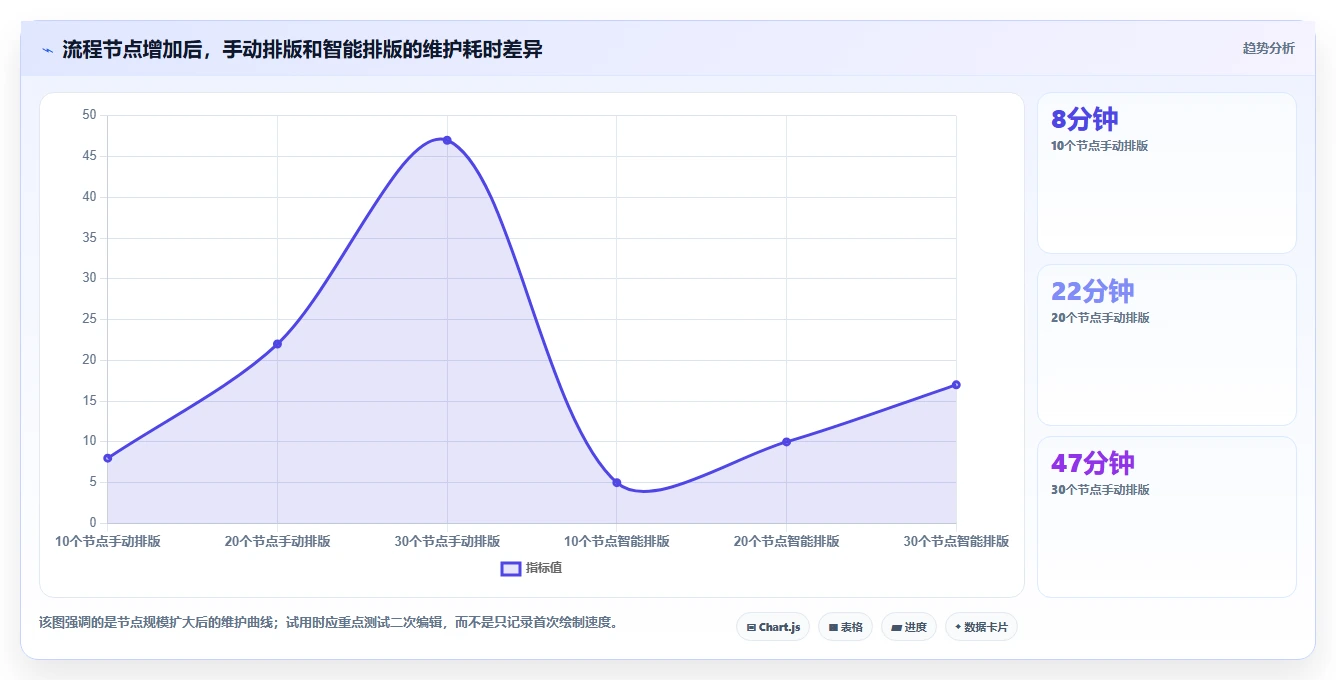This screenshot has height=680, width=1336.
Task: Click the y-axis value 0
Action: pos(93,523)
